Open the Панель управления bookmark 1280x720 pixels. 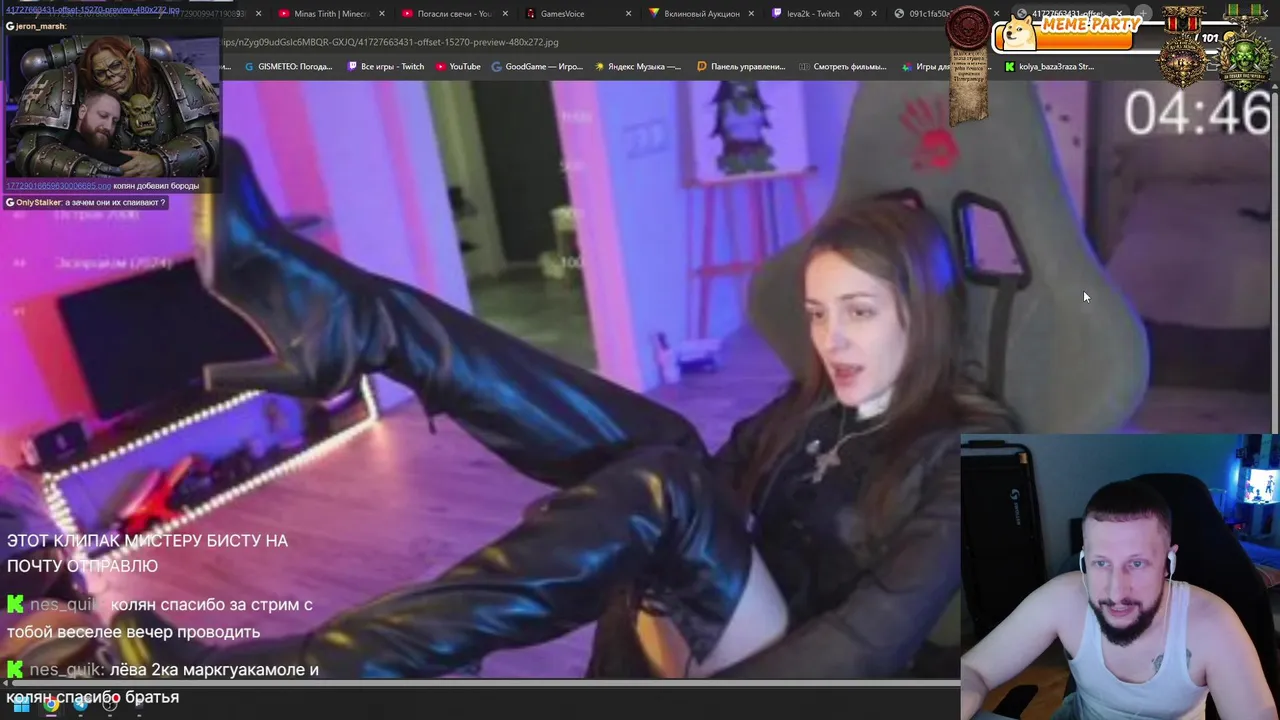tap(741, 67)
